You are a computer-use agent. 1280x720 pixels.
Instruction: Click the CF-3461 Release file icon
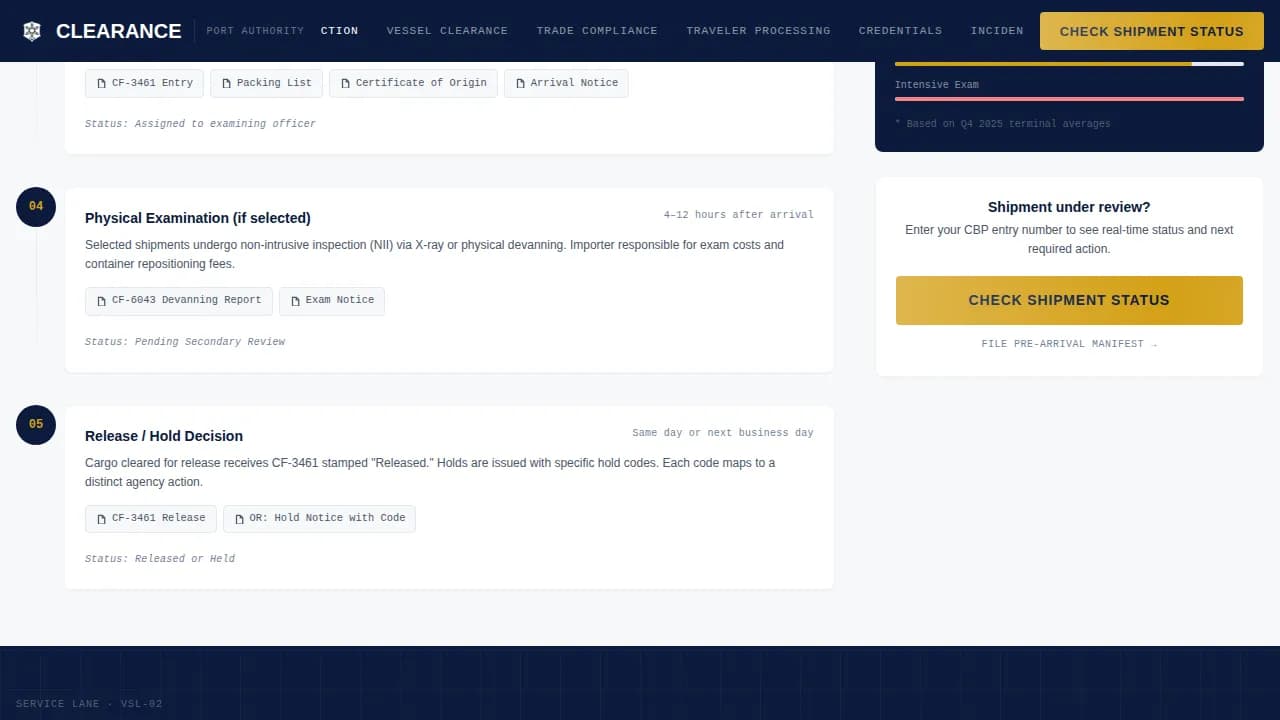101,518
